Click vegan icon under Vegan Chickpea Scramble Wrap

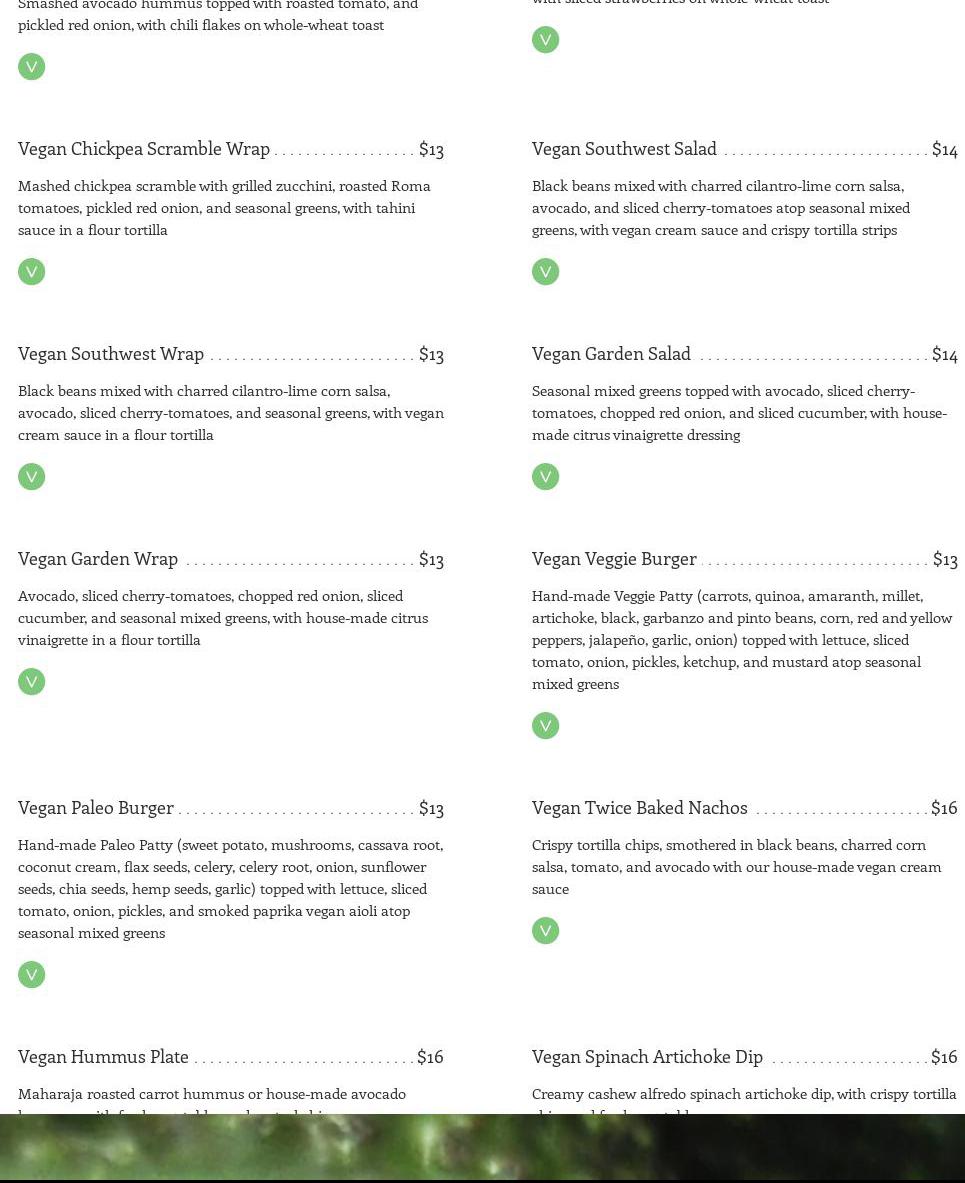tap(31, 272)
